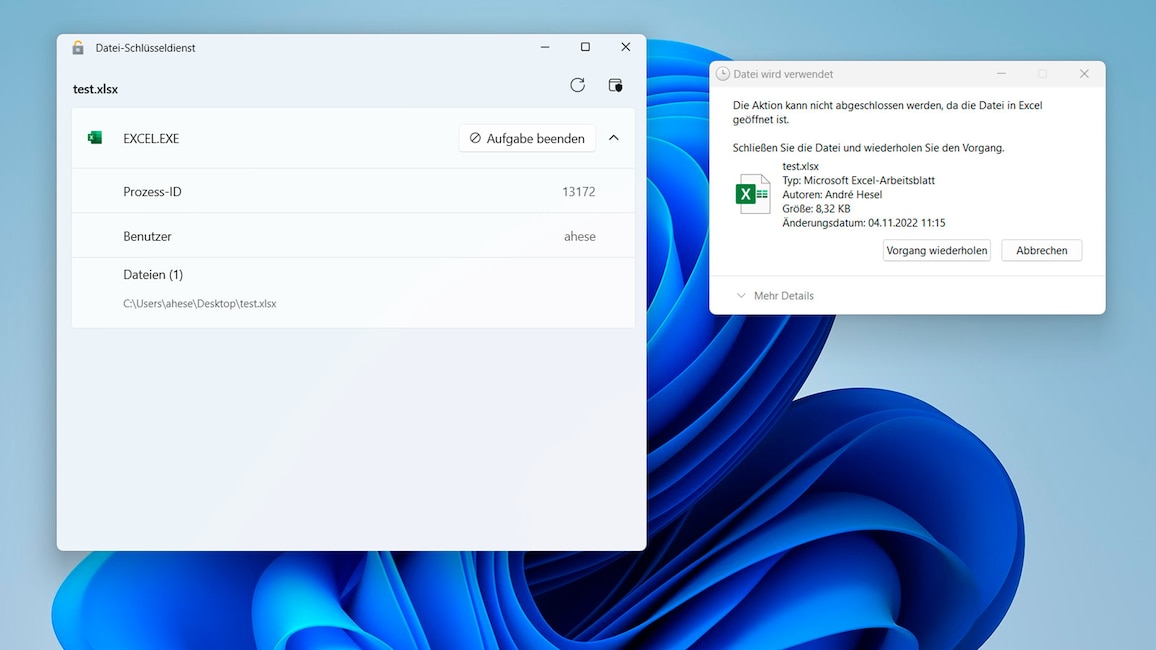The height and width of the screenshot is (650, 1156).
Task: Click the lock icon in Datei-Schlüsseldienst title bar
Action: tap(77, 48)
